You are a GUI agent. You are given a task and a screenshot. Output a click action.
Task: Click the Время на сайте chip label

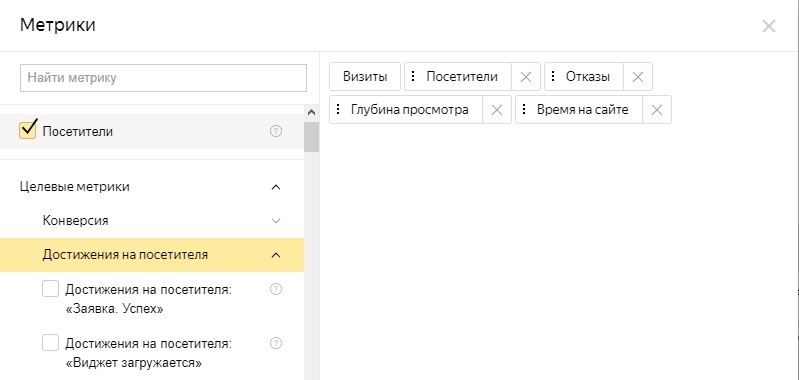[x=582, y=110]
